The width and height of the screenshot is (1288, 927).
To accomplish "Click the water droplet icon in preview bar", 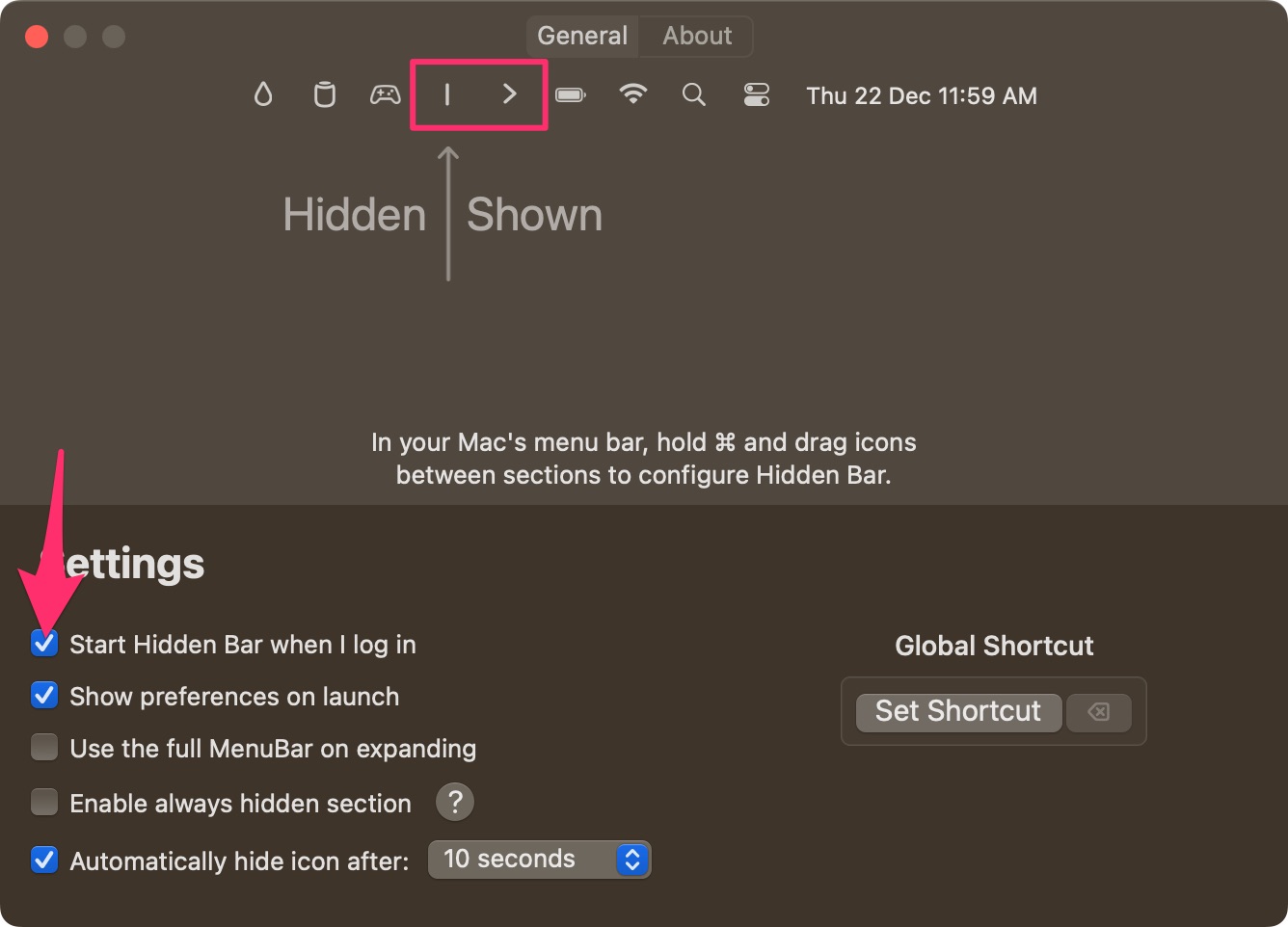I will coord(263,94).
